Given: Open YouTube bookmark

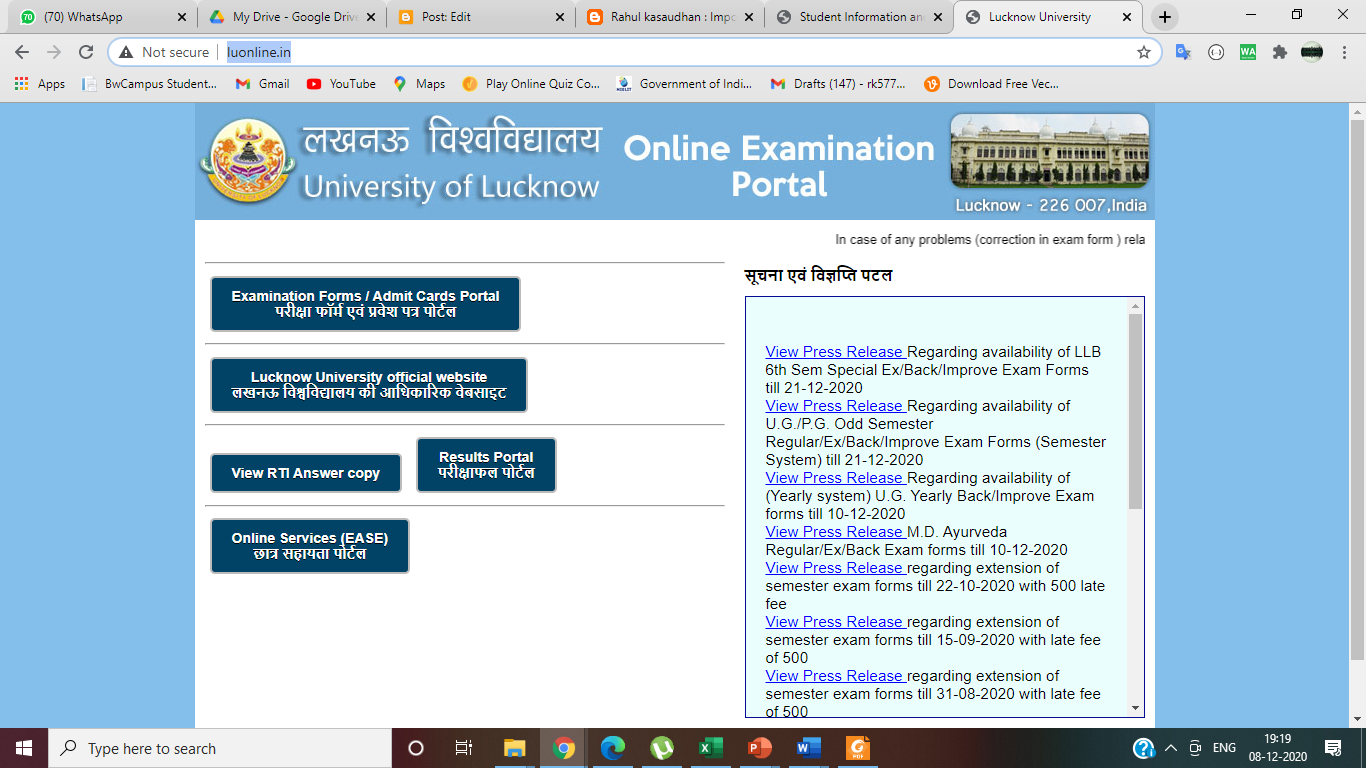Looking at the screenshot, I should pyautogui.click(x=341, y=84).
